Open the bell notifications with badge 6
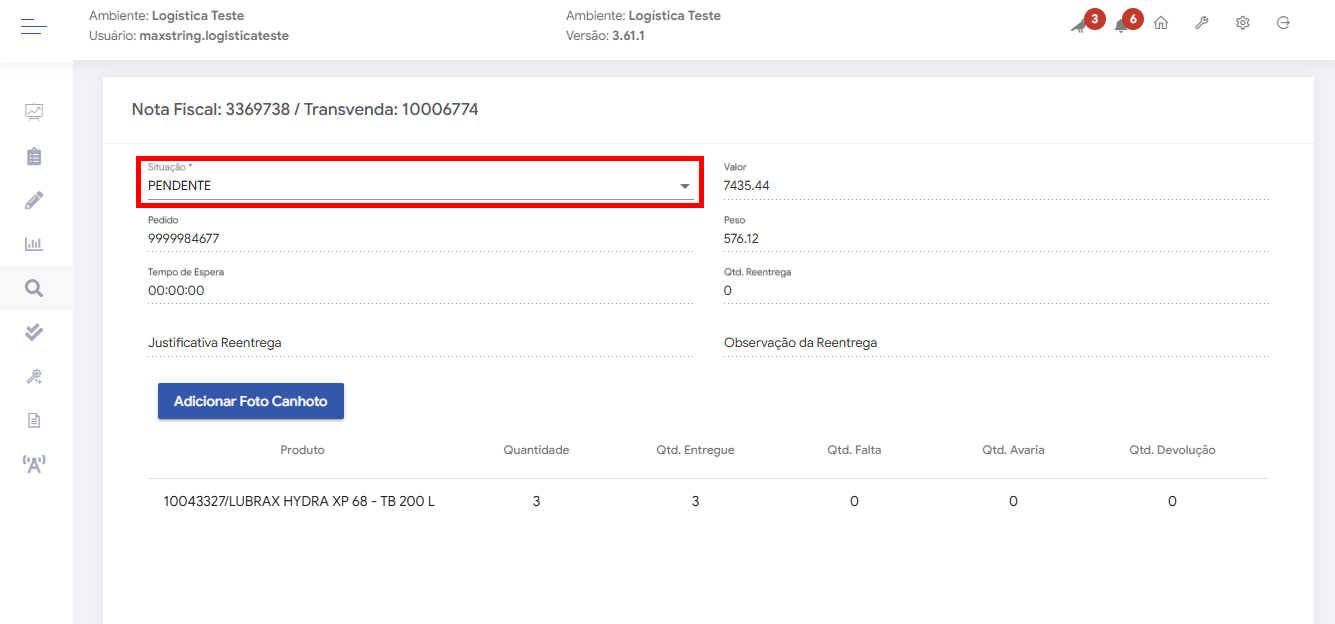This screenshot has width=1335, height=624. 1121,25
